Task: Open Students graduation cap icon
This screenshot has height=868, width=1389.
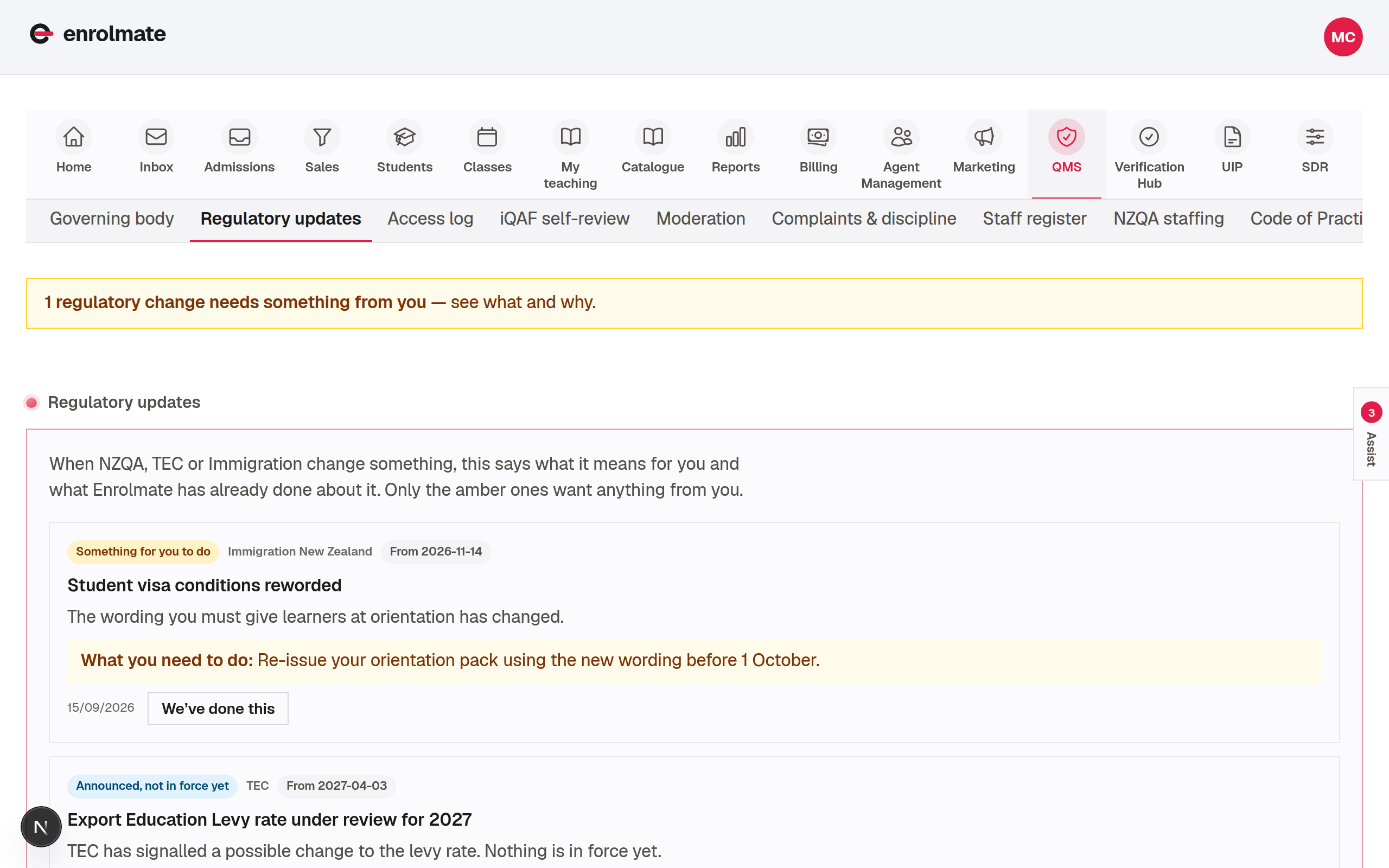Action: coord(405,137)
